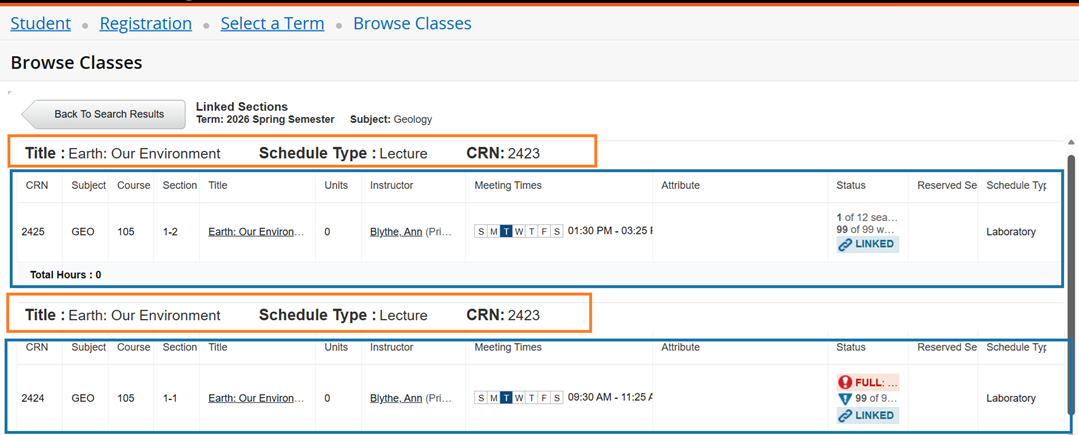This screenshot has width=1079, height=435.
Task: Open instructor Blythe, Ann in section 1-2 row
Action: pyautogui.click(x=396, y=232)
